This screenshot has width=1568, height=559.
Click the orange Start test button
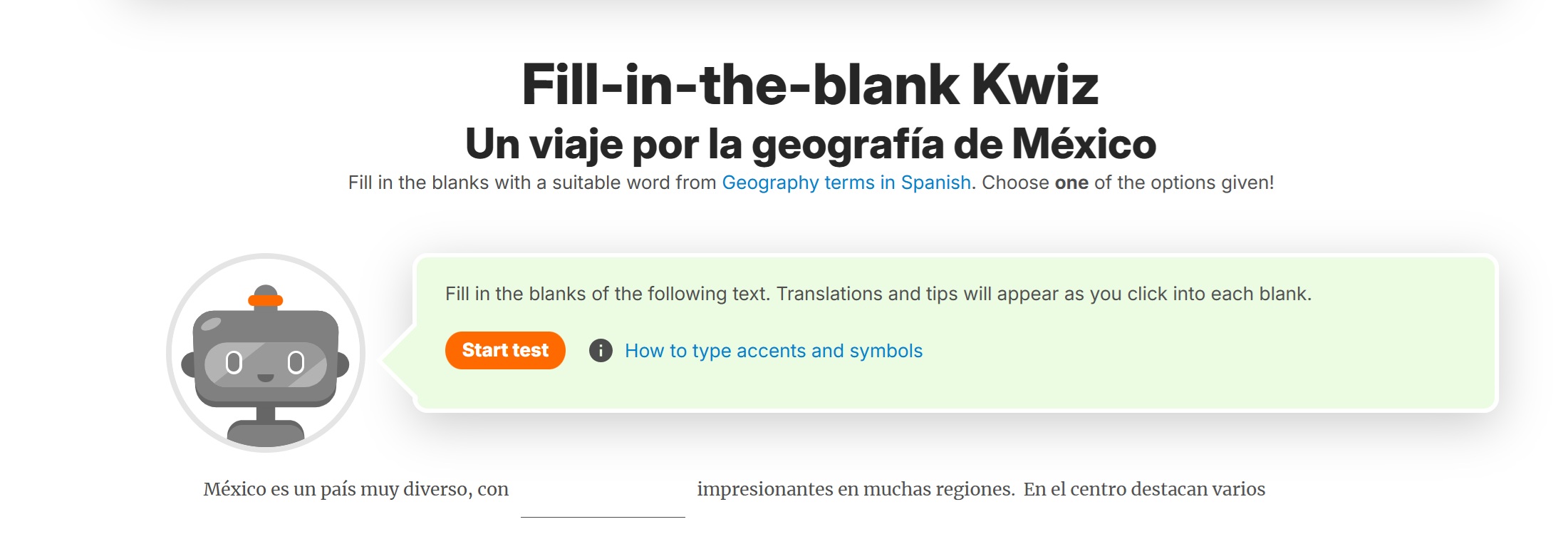[x=505, y=350]
